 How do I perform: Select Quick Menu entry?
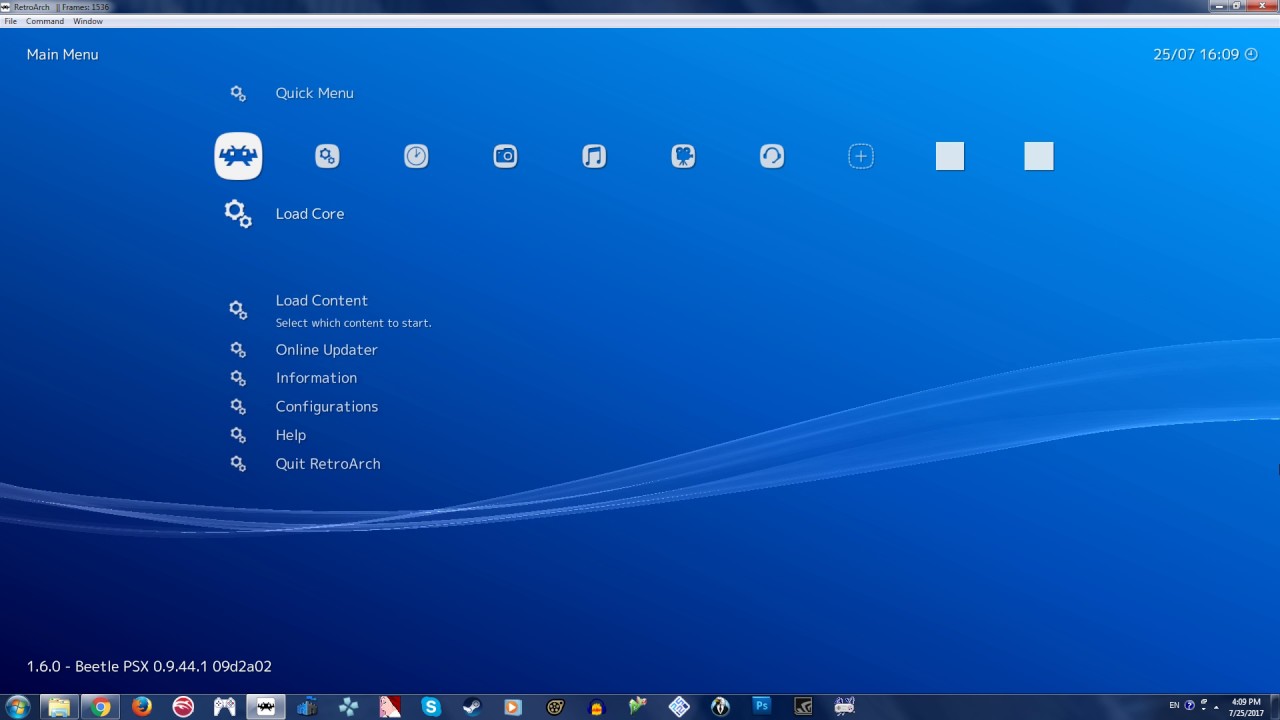pyautogui.click(x=315, y=93)
